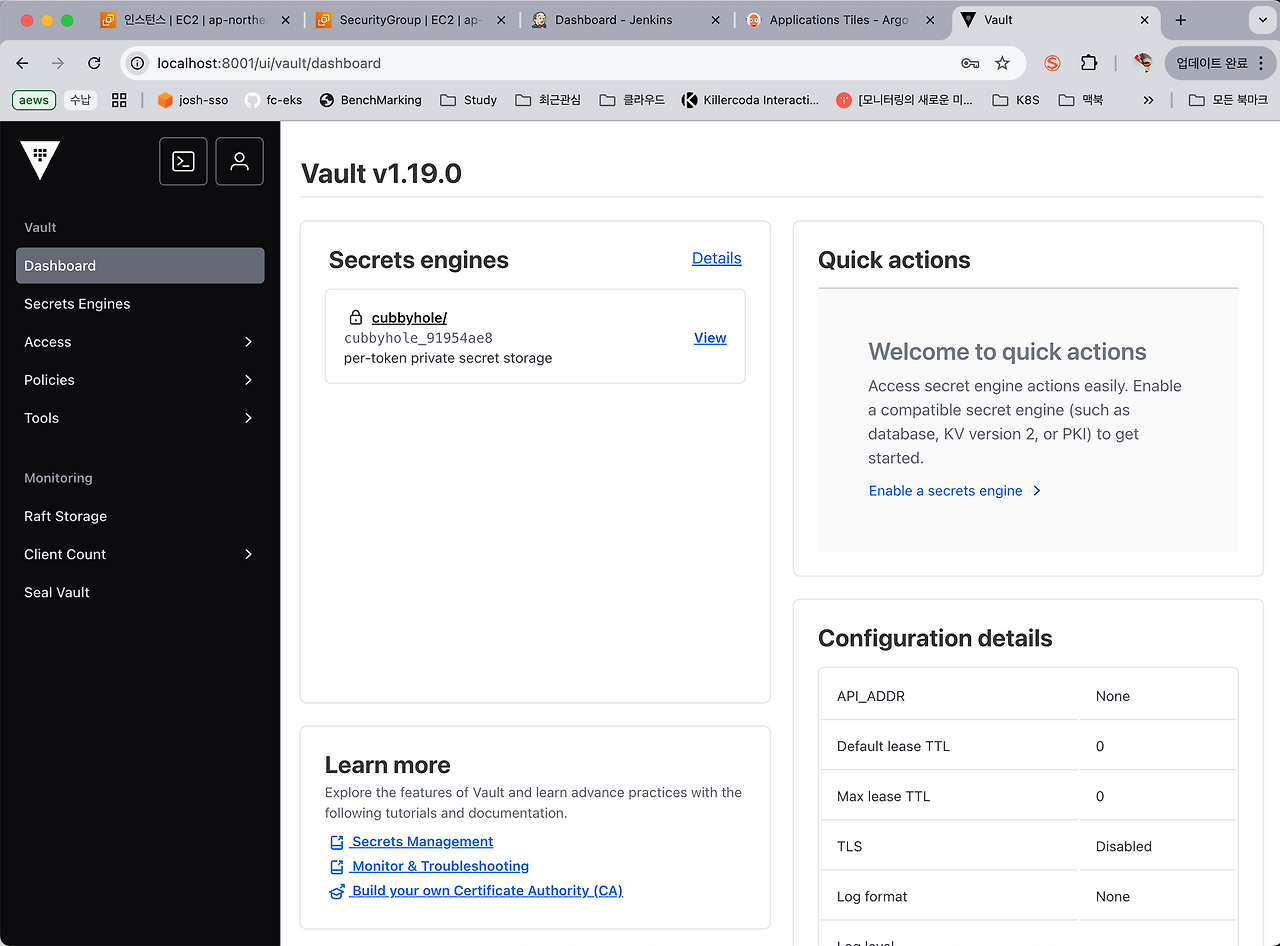
Task: Click the back navigation arrow
Action: [23, 63]
